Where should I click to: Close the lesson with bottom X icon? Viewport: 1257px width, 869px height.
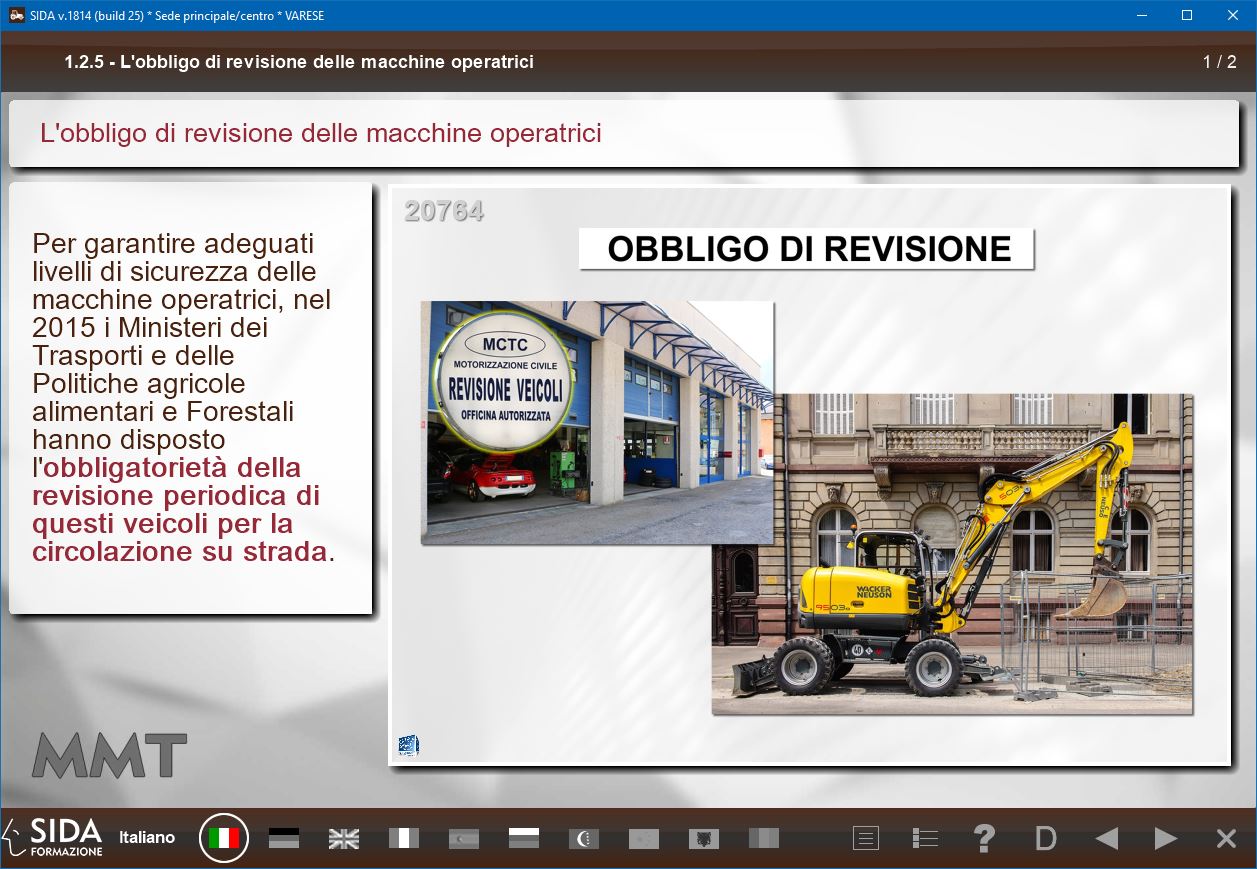(x=1226, y=838)
